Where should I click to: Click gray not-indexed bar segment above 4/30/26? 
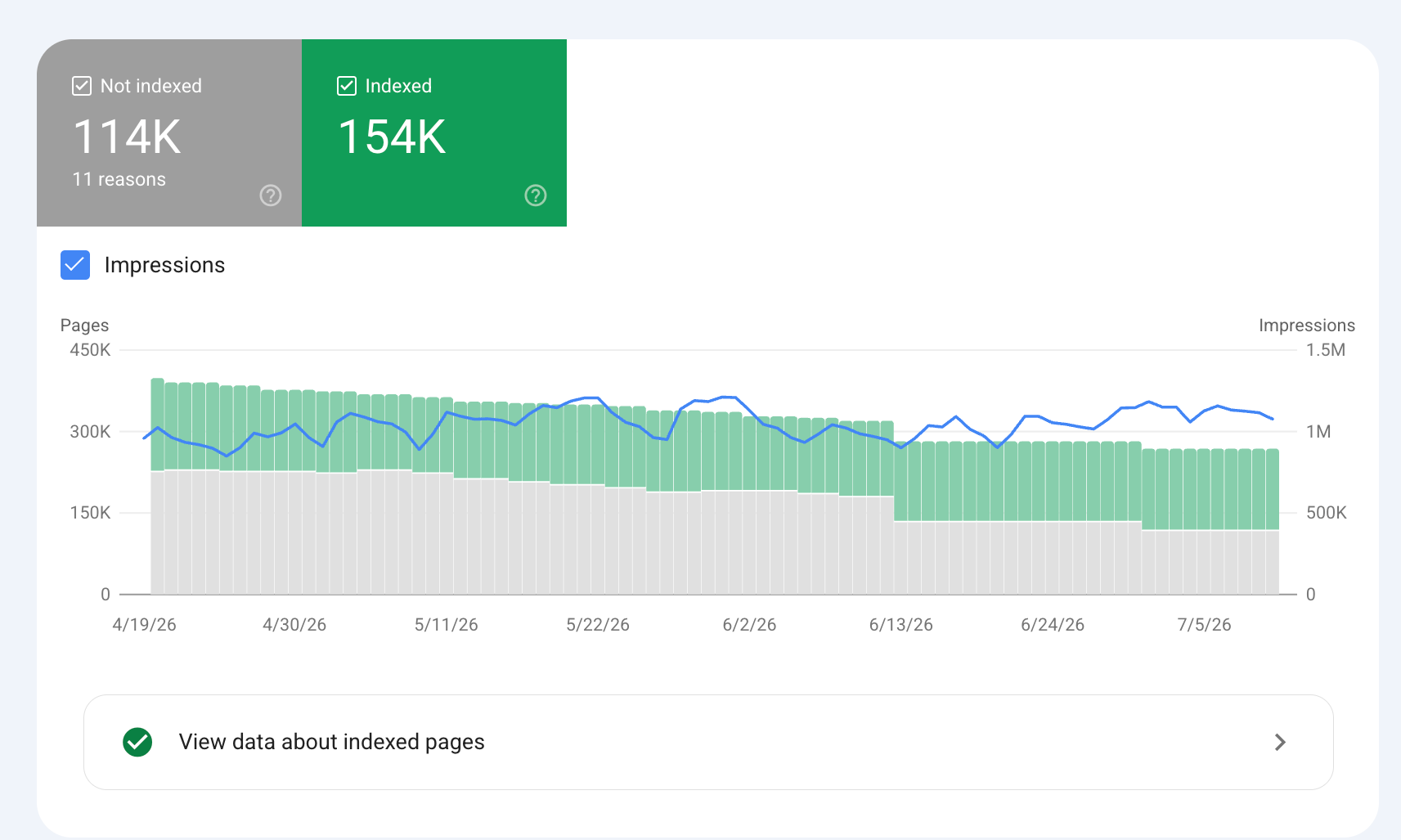click(x=294, y=532)
